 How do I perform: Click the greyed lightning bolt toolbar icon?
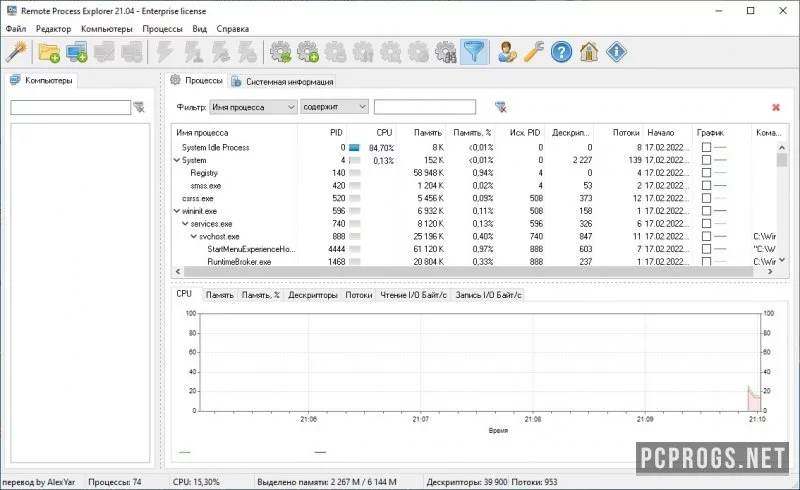click(165, 52)
